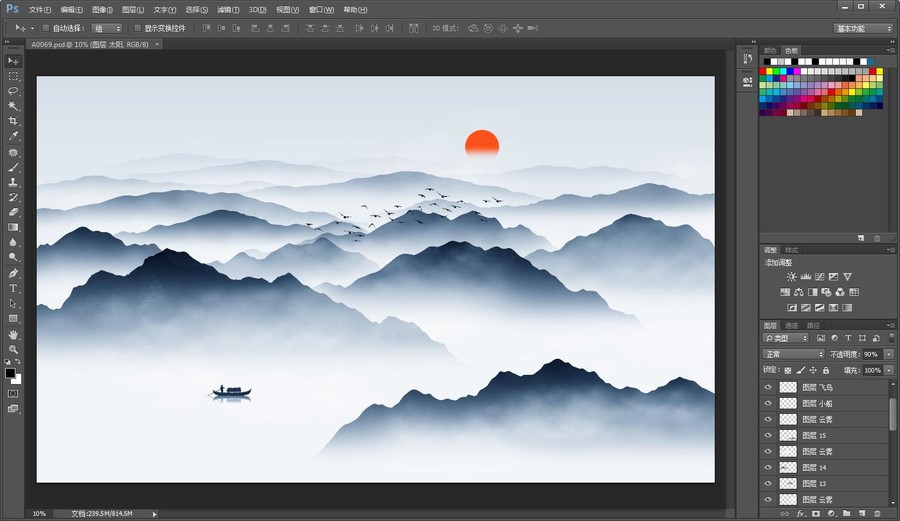
Task: Open the status bar info arrow
Action: coord(154,514)
